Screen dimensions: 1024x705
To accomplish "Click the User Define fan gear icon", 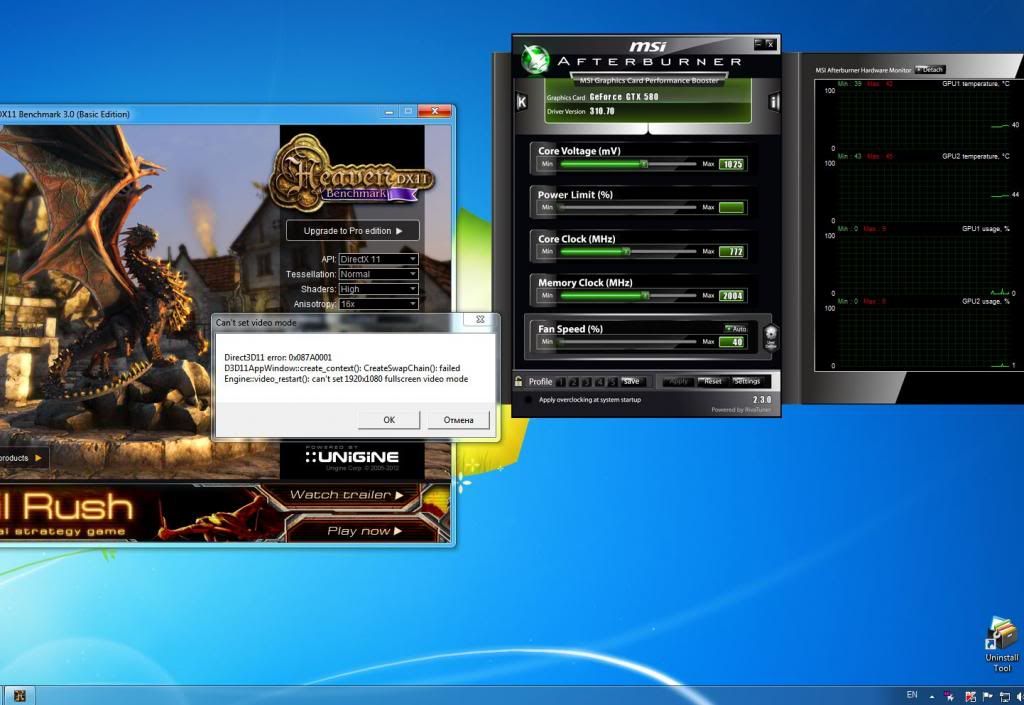I will click(770, 337).
